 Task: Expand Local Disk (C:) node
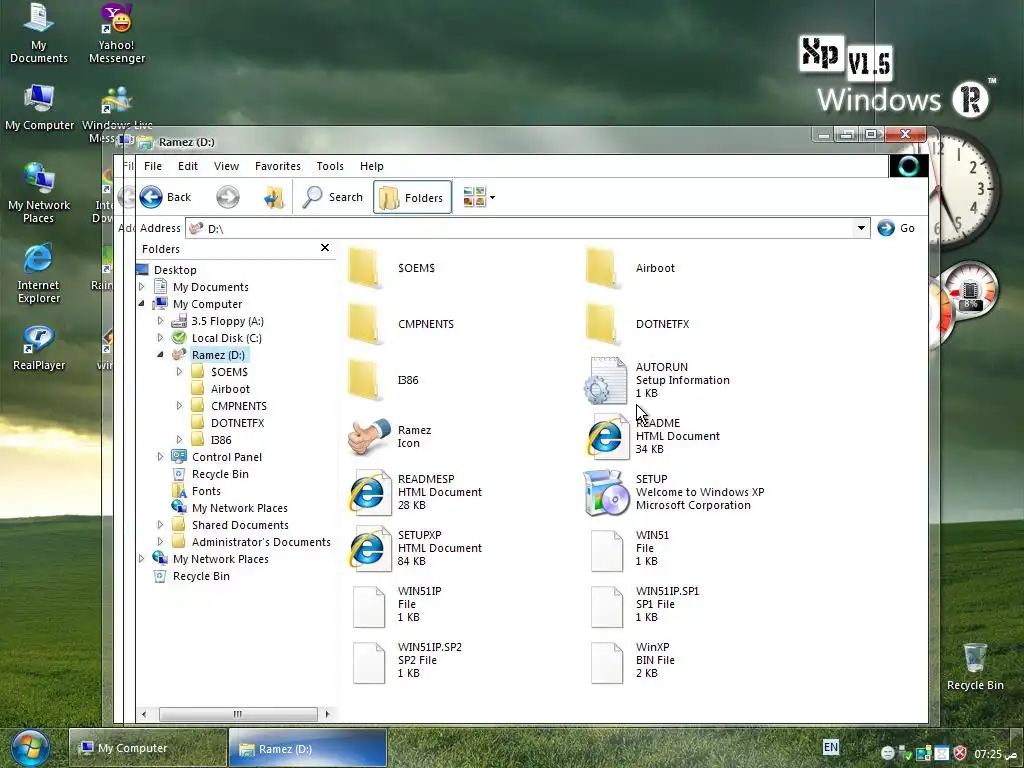pyautogui.click(x=161, y=338)
